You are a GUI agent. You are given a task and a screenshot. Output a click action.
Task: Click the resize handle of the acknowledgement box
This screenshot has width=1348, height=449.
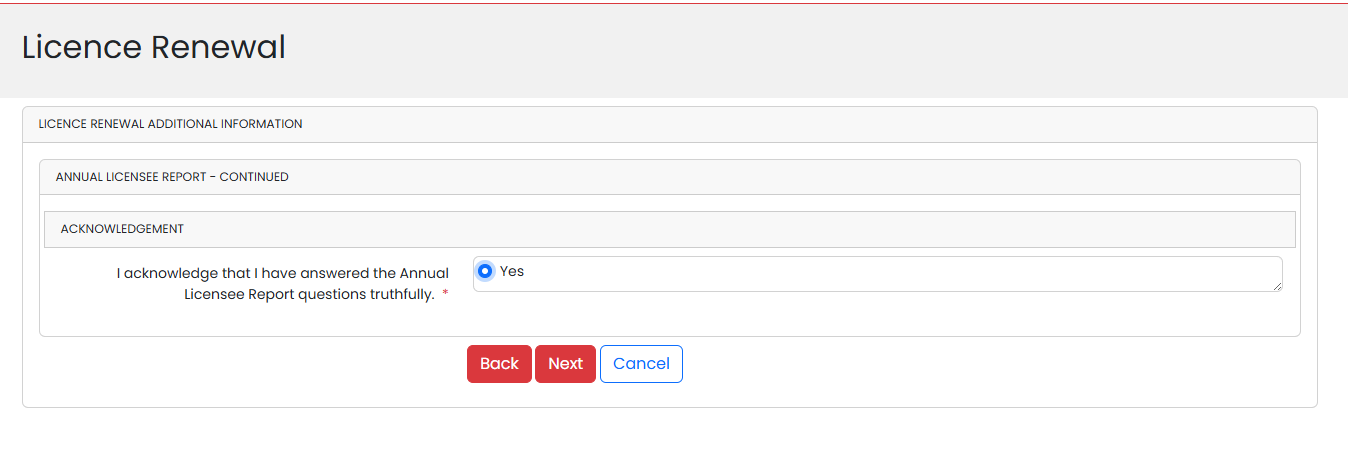[1277, 287]
